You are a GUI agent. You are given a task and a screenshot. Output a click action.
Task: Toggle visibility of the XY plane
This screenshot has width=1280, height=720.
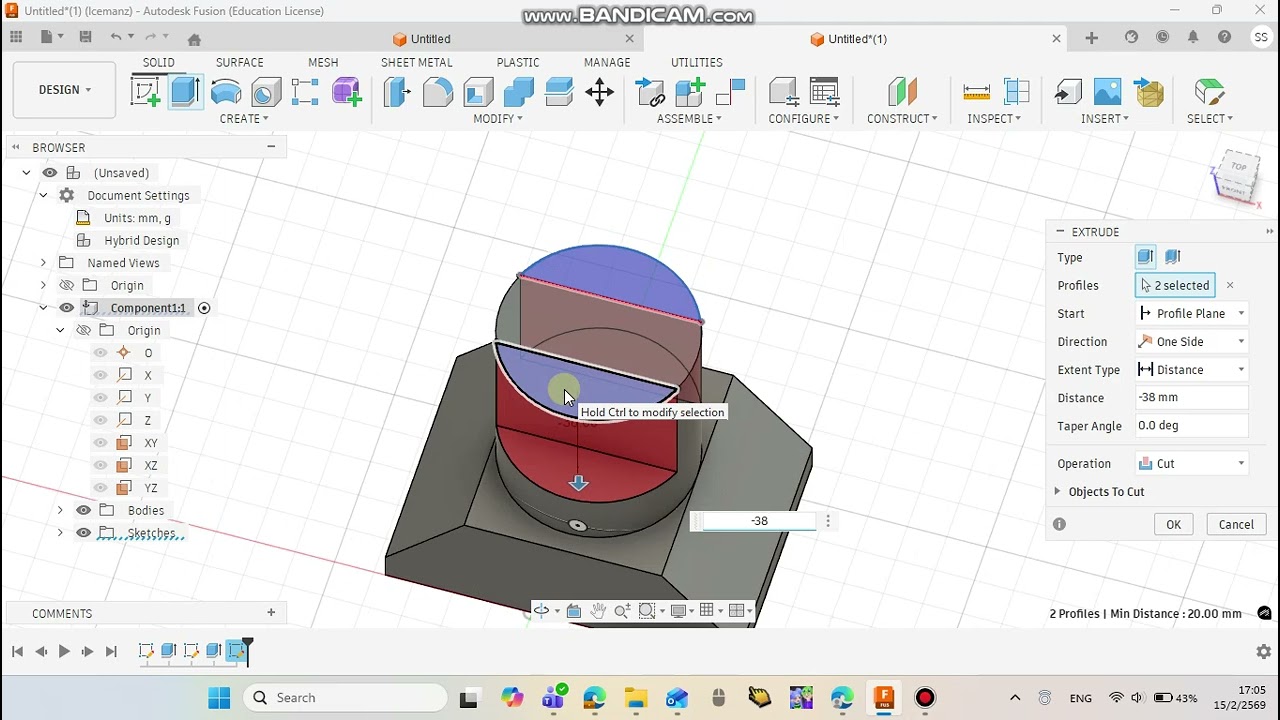(100, 443)
